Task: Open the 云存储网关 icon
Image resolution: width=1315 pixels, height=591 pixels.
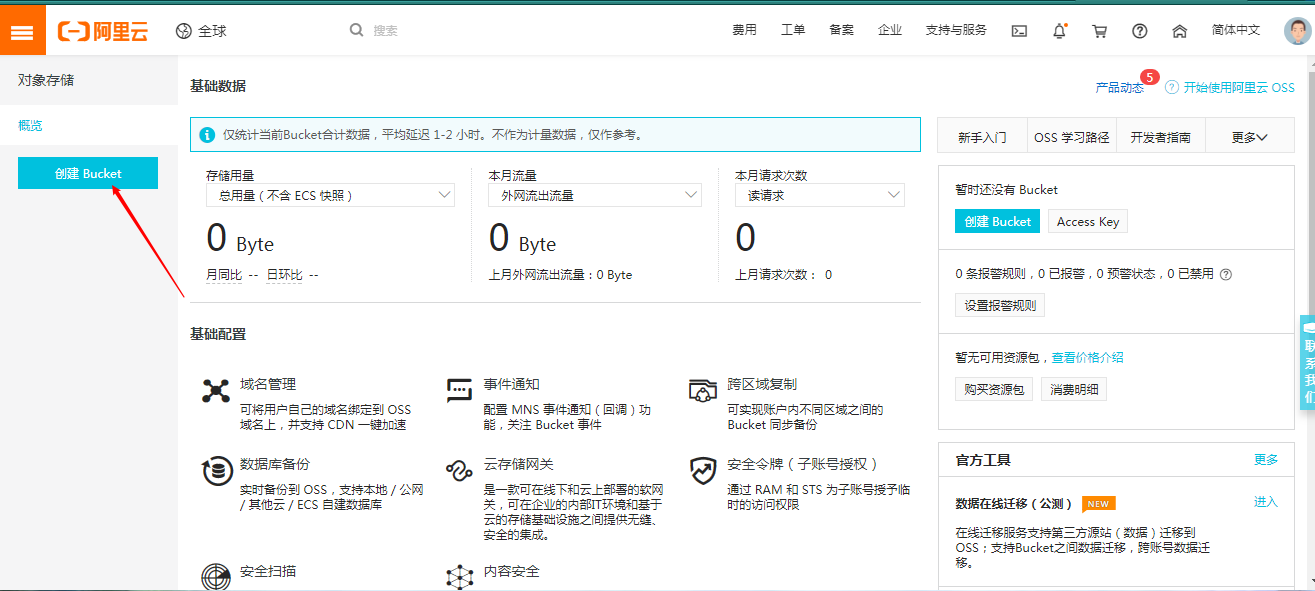Action: point(459,470)
